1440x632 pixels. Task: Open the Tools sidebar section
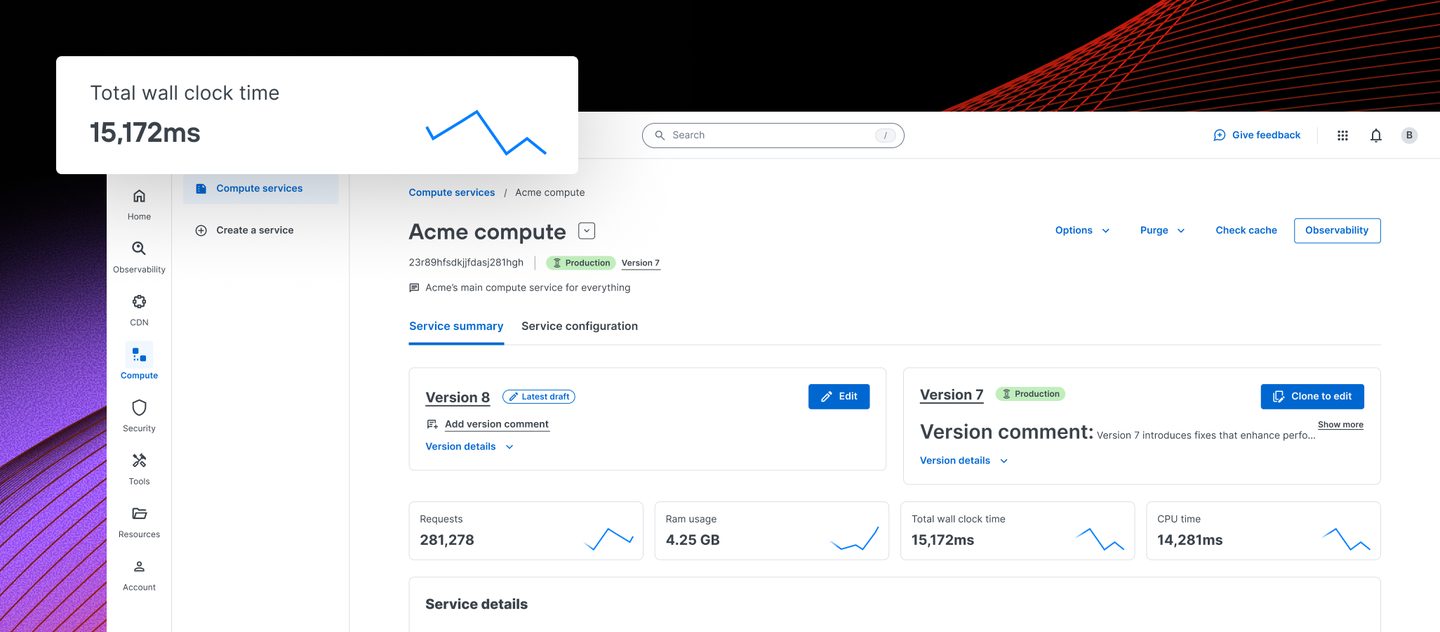[x=139, y=469]
